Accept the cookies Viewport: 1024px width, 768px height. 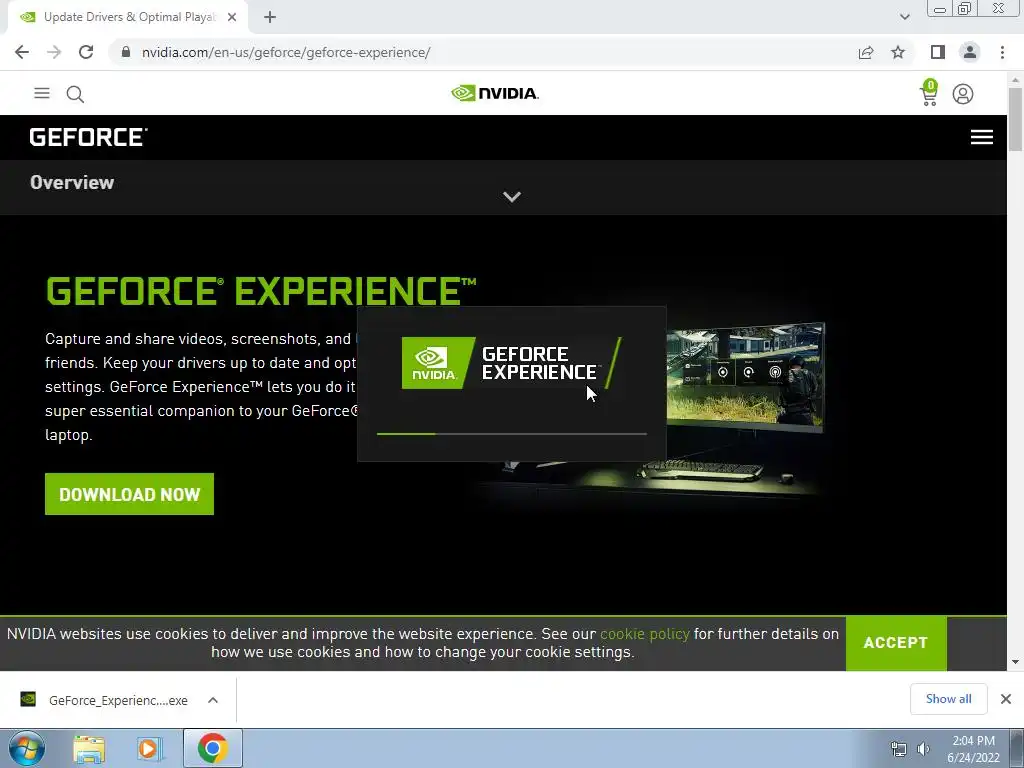click(896, 643)
